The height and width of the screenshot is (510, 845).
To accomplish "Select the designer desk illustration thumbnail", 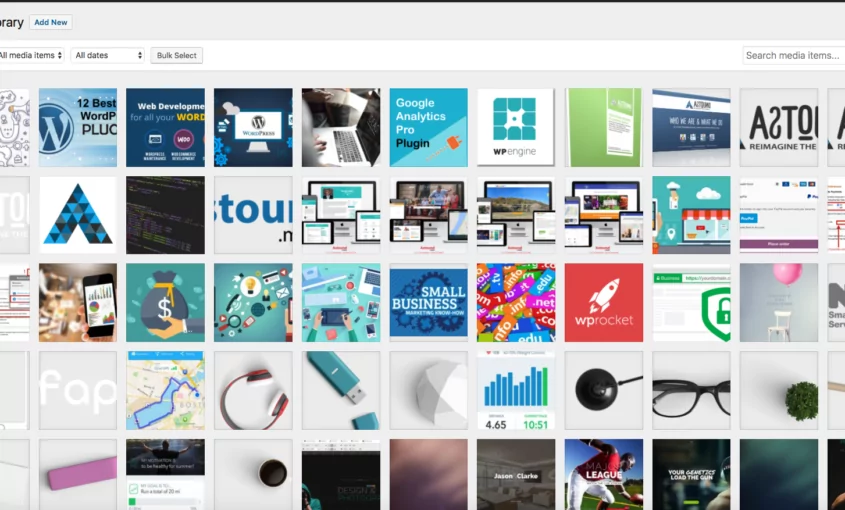I will (341, 302).
